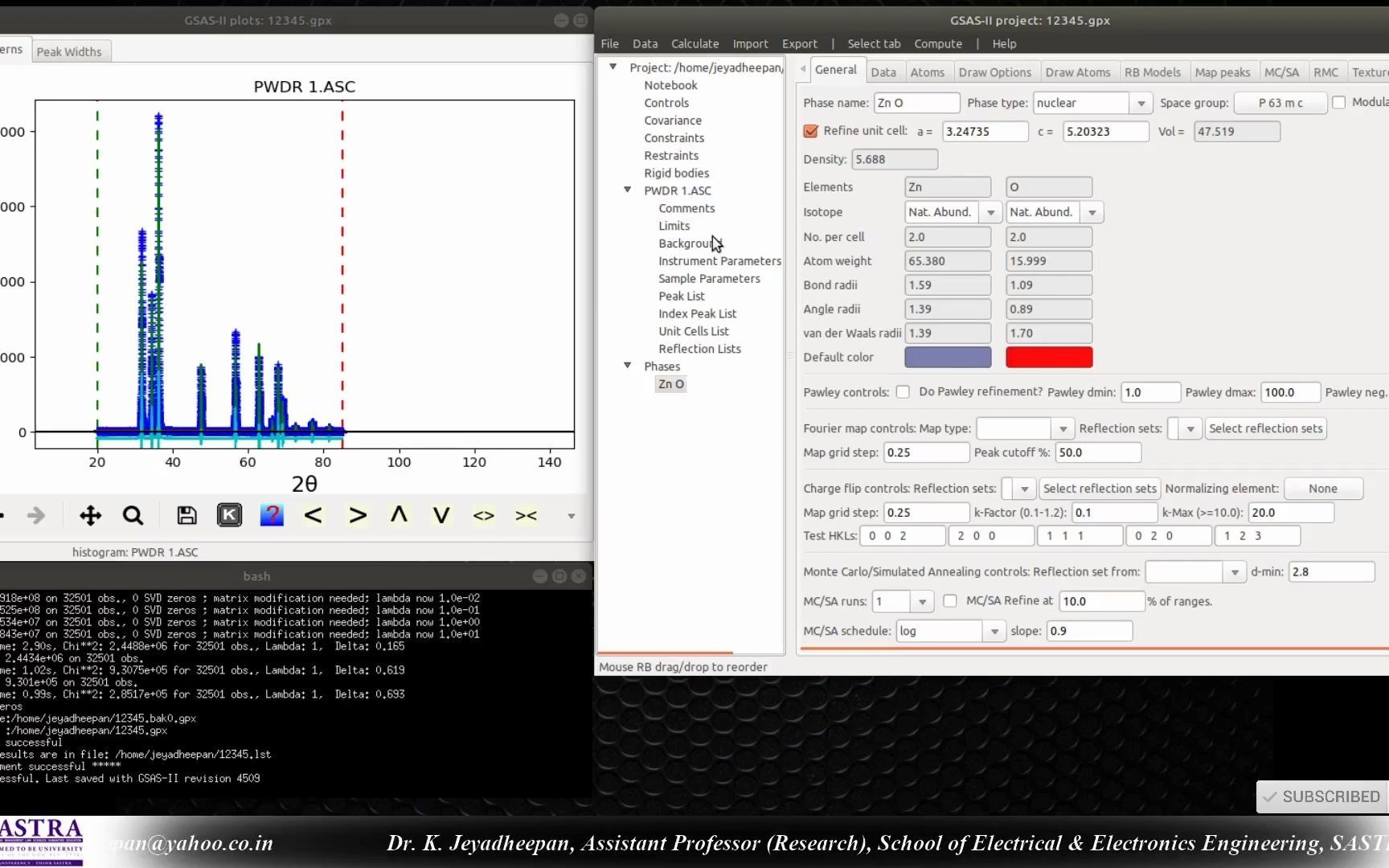The width and height of the screenshot is (1389, 868).
Task: Open the Calculate menu
Action: (694, 43)
